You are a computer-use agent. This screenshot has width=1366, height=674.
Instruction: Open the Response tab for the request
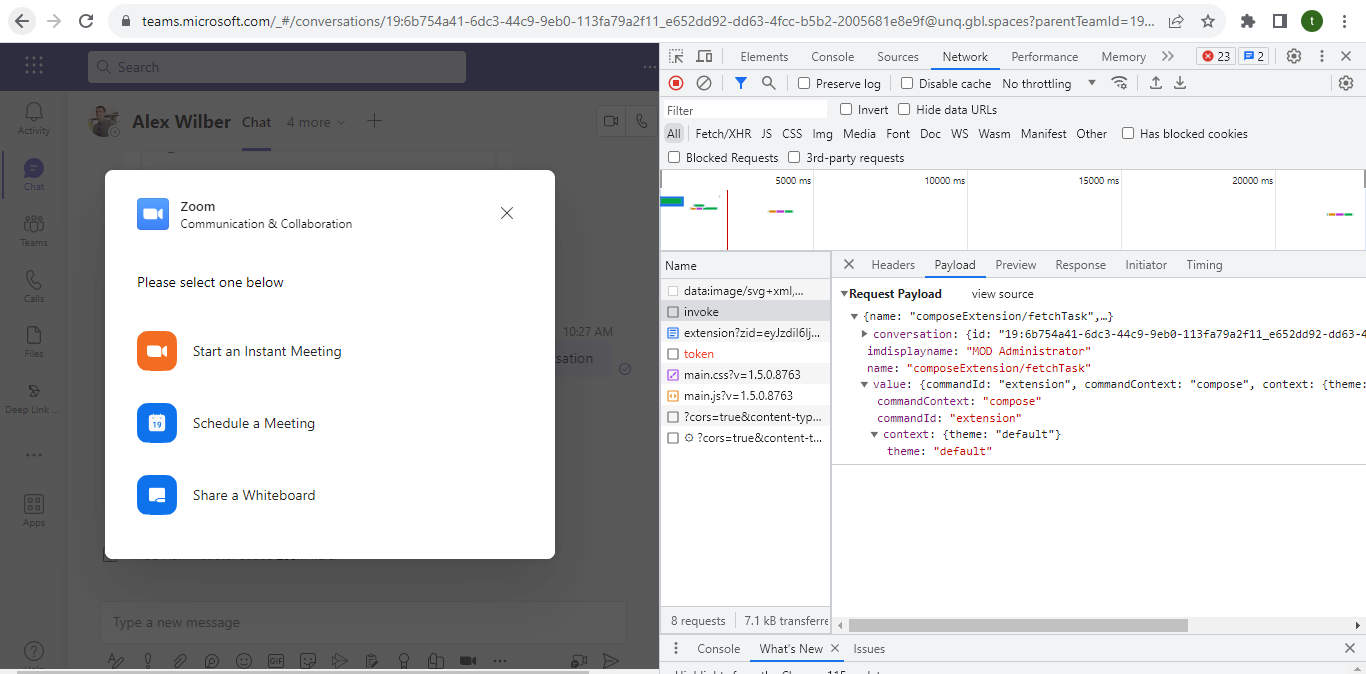1080,264
